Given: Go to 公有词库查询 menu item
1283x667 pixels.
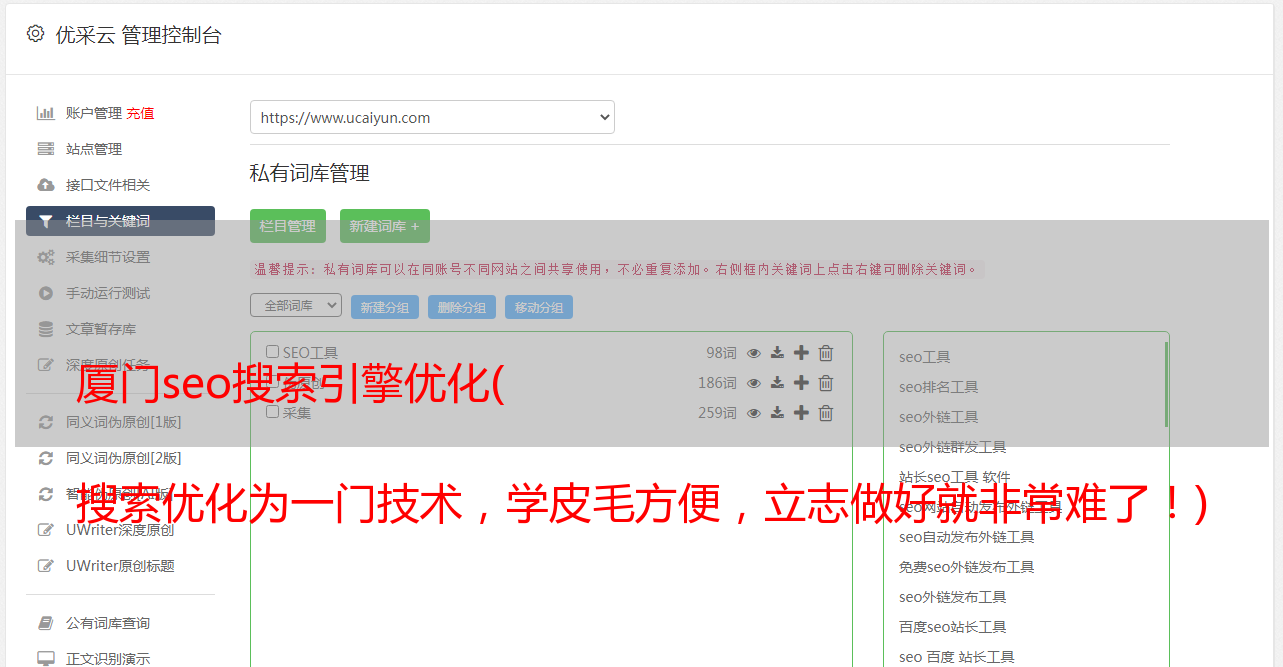Looking at the screenshot, I should point(107,623).
